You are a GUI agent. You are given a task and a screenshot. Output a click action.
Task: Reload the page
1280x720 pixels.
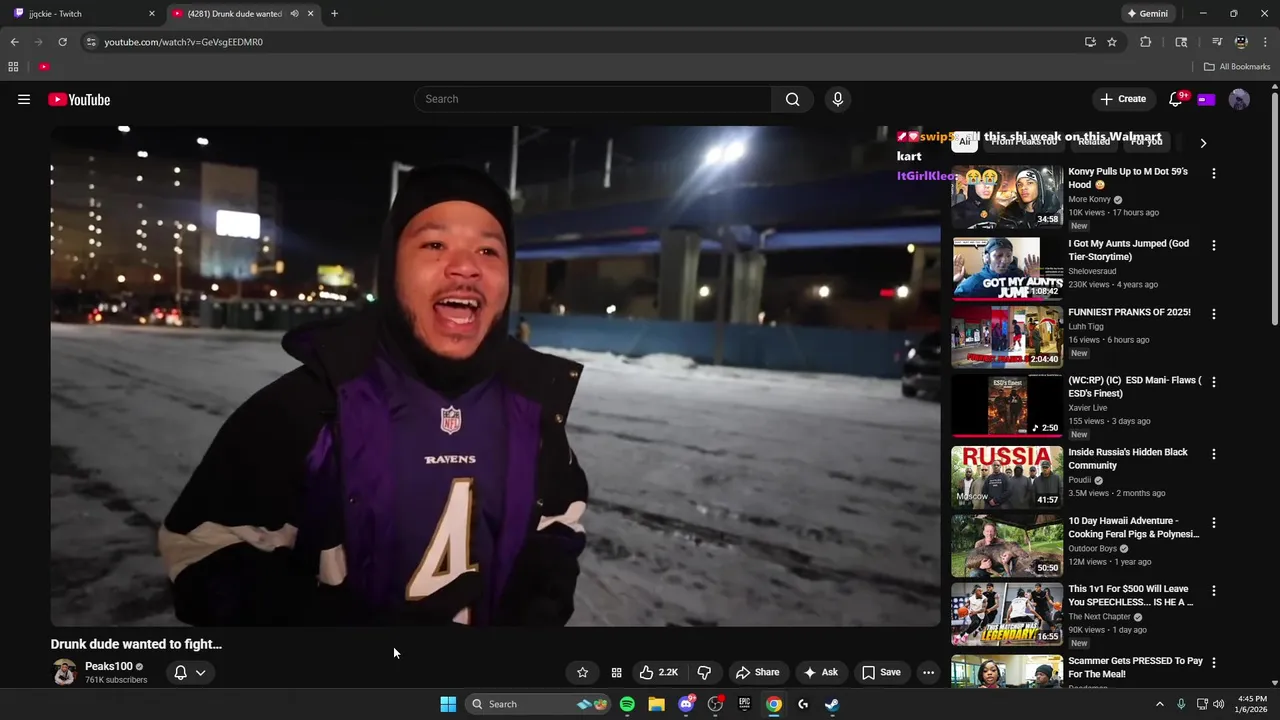(x=62, y=42)
